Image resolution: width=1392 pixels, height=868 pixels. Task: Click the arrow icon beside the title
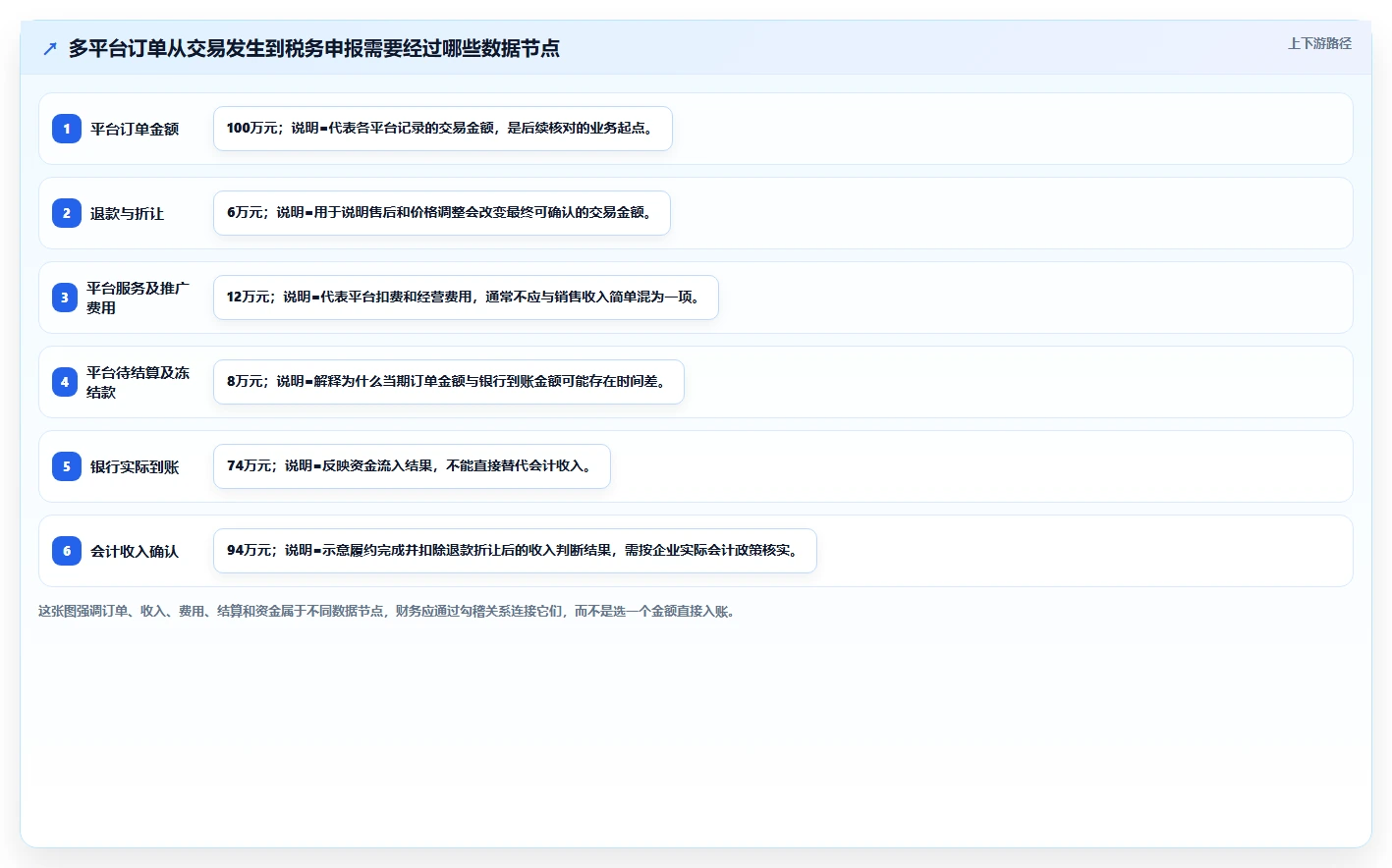tap(50, 48)
